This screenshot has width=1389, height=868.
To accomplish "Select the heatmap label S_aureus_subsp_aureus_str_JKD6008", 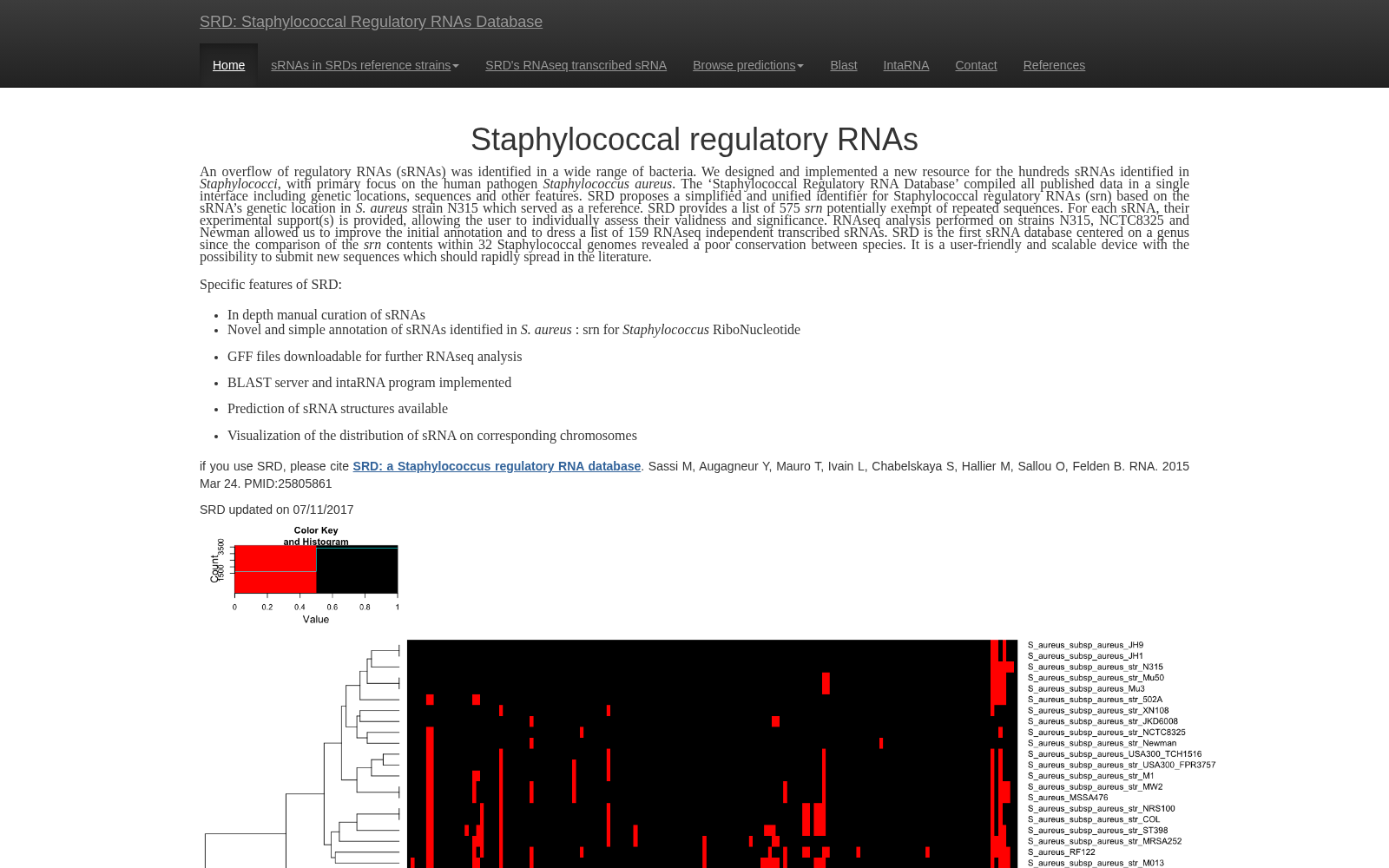I will 1103,721.
